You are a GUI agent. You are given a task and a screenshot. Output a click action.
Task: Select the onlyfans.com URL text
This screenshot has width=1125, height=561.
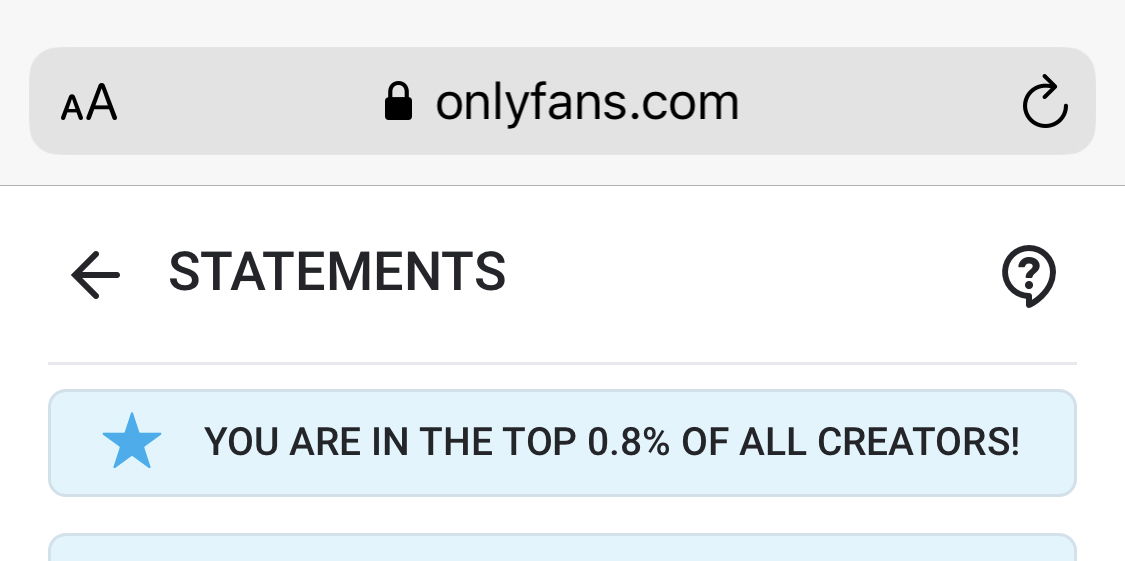click(x=586, y=102)
